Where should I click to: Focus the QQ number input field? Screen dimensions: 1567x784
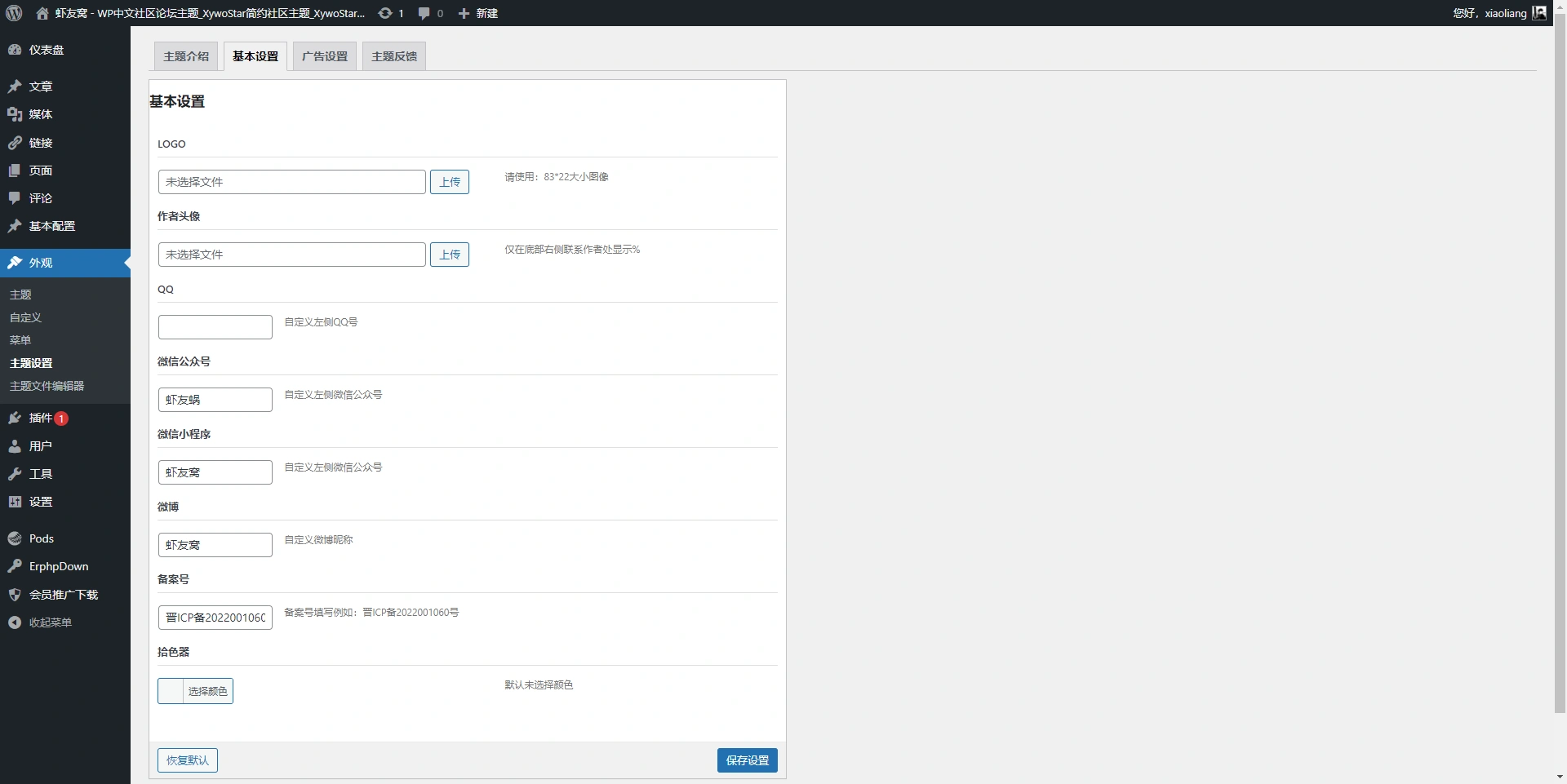click(215, 327)
